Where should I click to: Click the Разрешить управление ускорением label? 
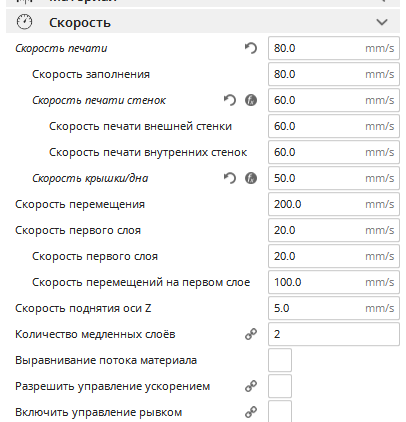click(x=113, y=386)
